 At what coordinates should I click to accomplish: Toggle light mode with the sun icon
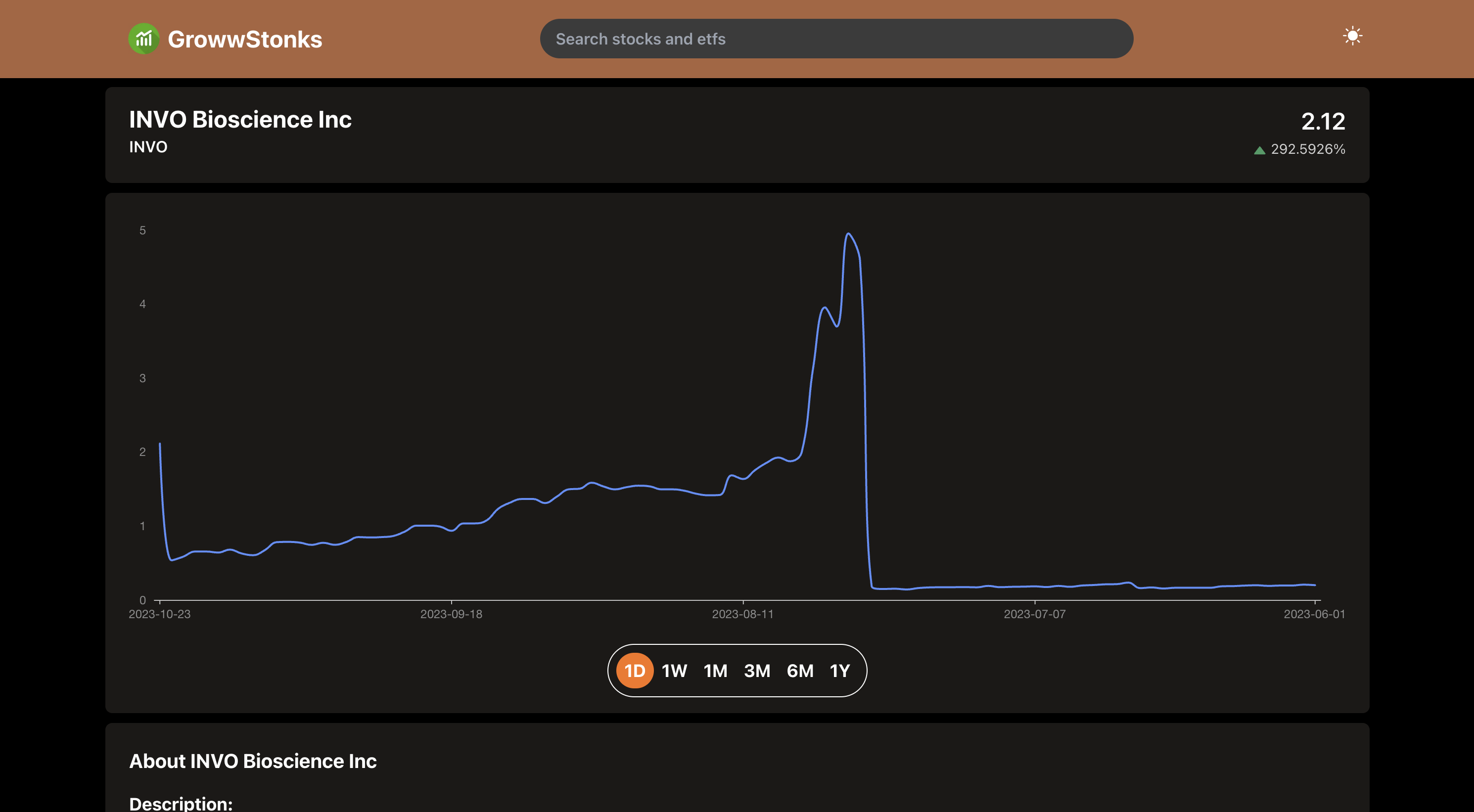[x=1352, y=37]
